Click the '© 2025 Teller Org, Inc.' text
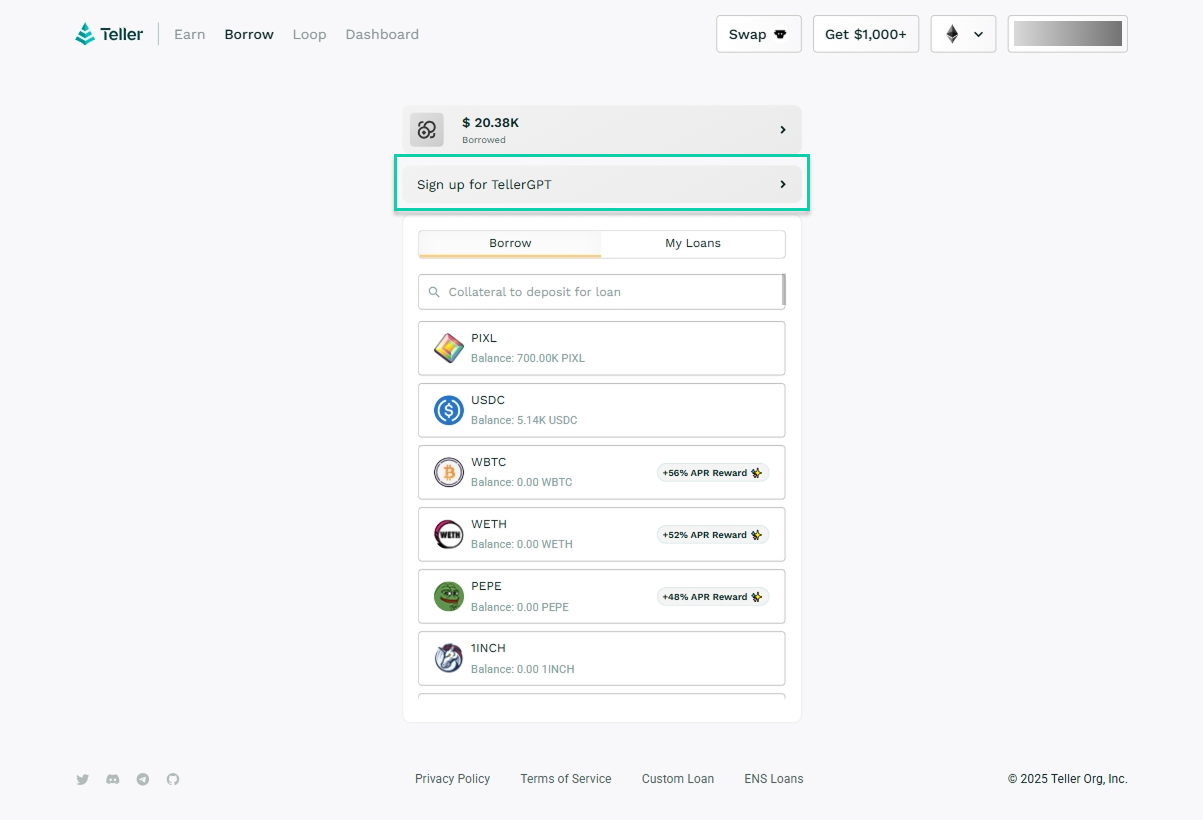This screenshot has width=1203, height=820. 1068,779
